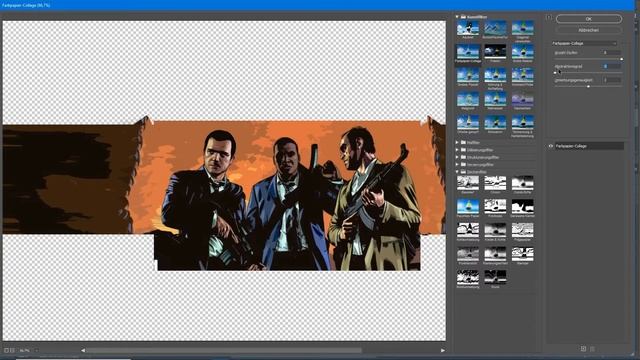Select the Neonschein filter thumbnail
The width and height of the screenshot is (640, 360).
522,99
